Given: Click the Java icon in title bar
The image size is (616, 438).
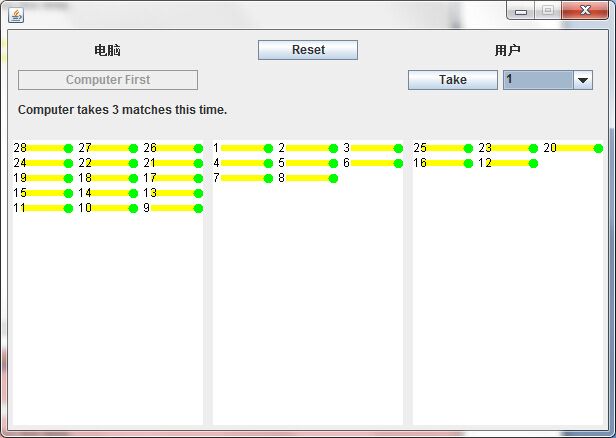Looking at the screenshot, I should [16, 15].
